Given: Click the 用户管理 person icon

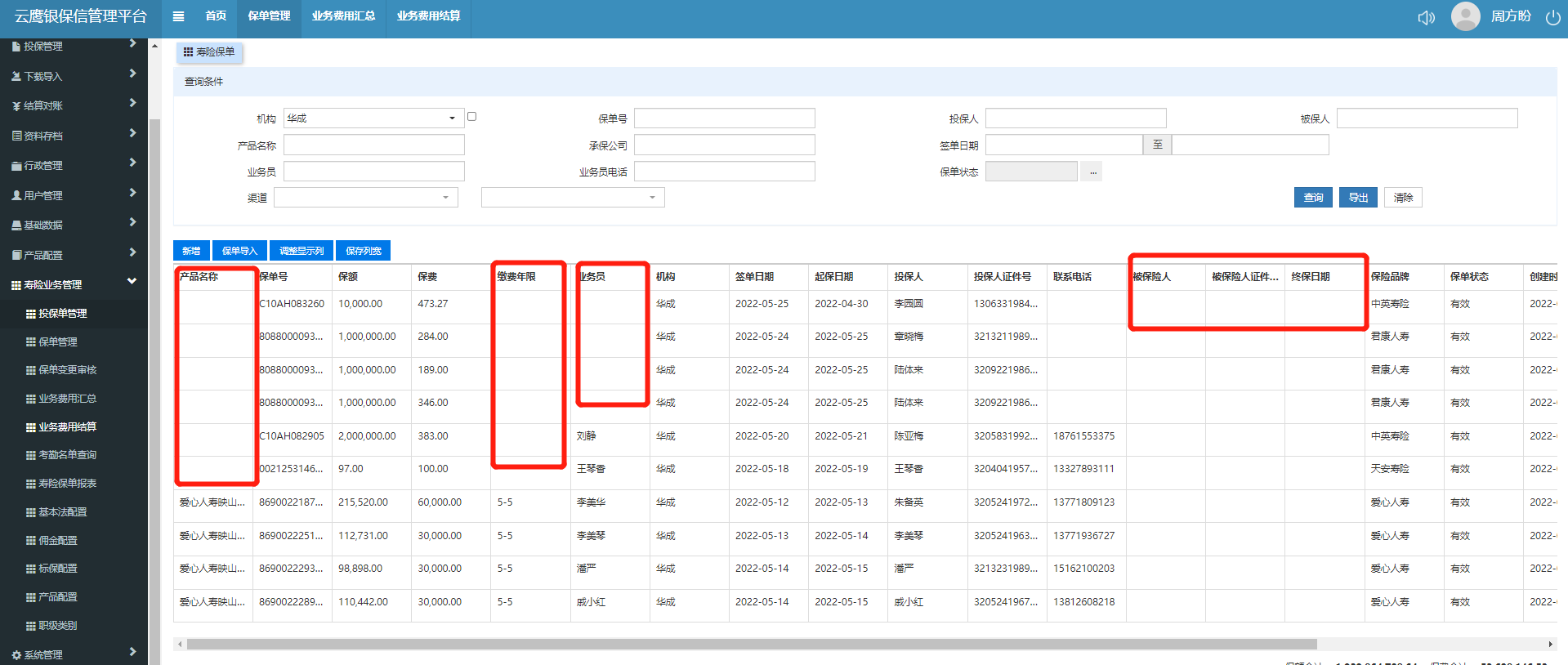Looking at the screenshot, I should [x=16, y=196].
